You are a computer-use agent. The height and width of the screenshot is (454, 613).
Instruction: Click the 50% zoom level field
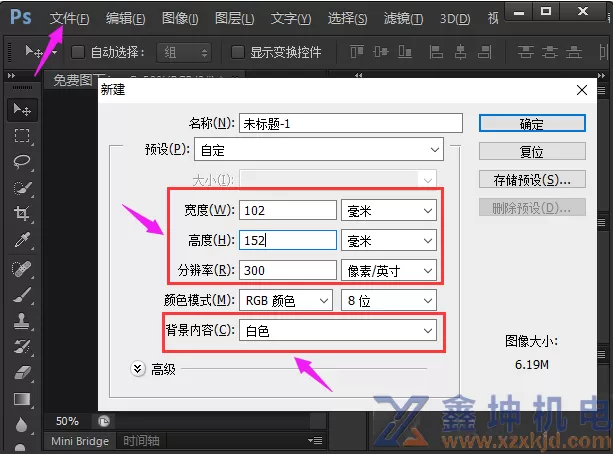[x=67, y=421]
